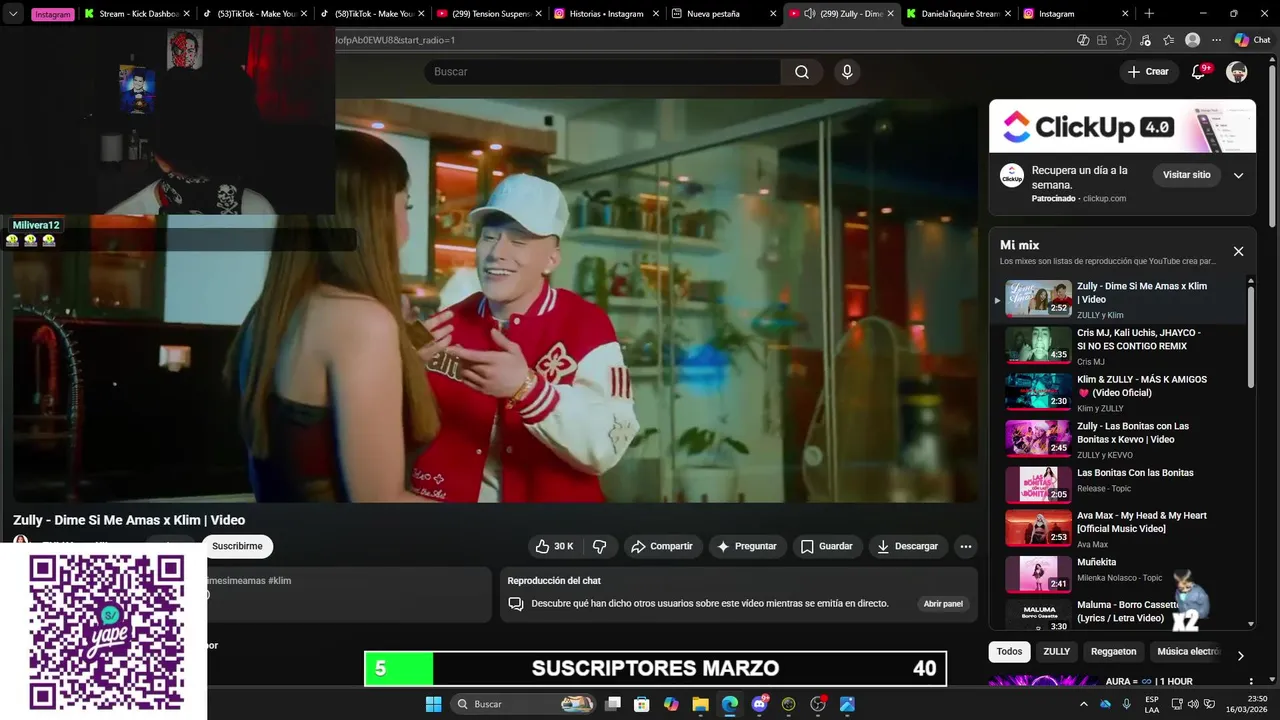Image resolution: width=1280 pixels, height=720 pixels.
Task: Click the Preguntar button
Action: 747,546
